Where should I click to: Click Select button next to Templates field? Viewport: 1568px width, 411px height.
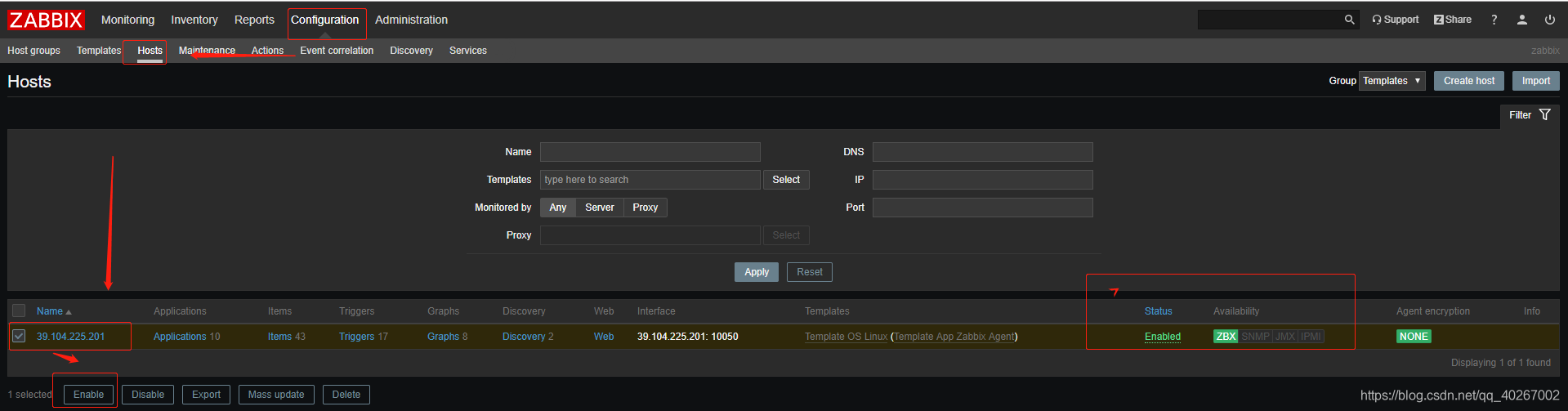click(786, 180)
